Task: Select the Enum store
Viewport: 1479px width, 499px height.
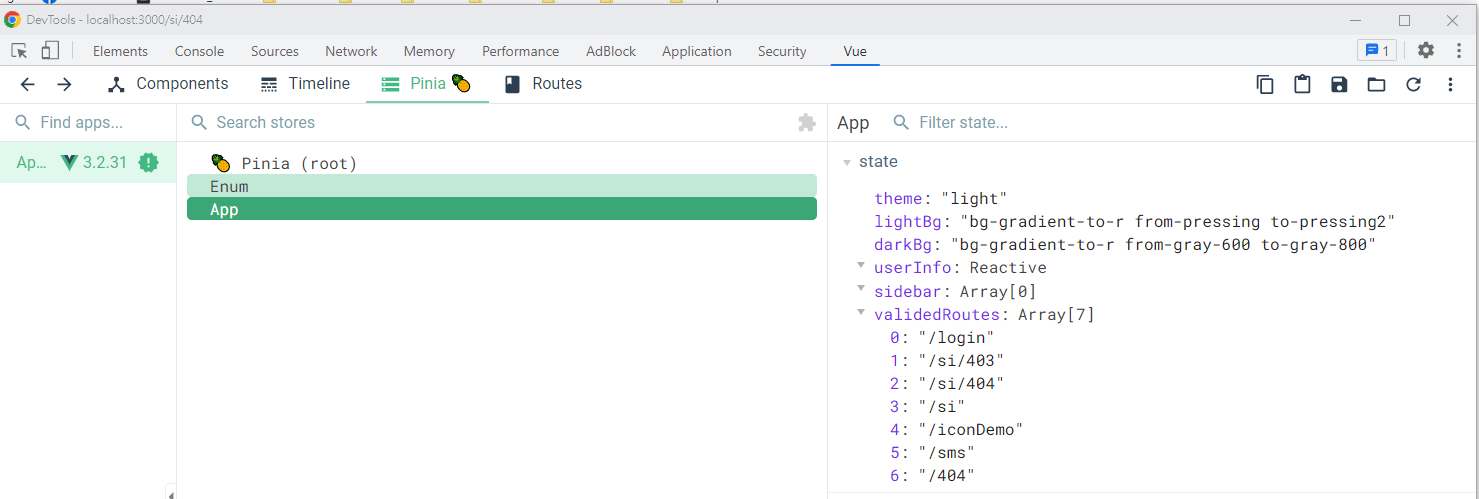Action: [x=502, y=186]
